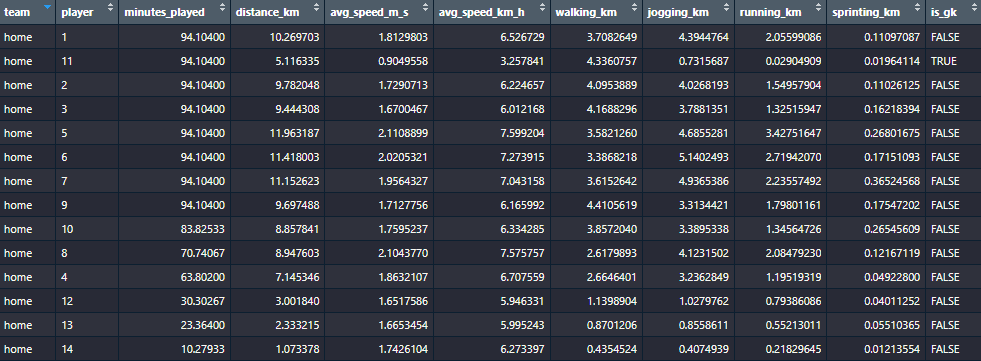Screen dimensions: 981x361
Task: Click running_km value 3.42751647
Action: [x=793, y=133]
